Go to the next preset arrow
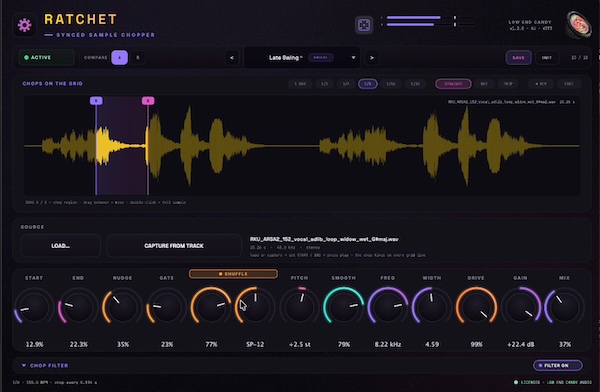Screen dimensions: 600x392 pos(372,58)
